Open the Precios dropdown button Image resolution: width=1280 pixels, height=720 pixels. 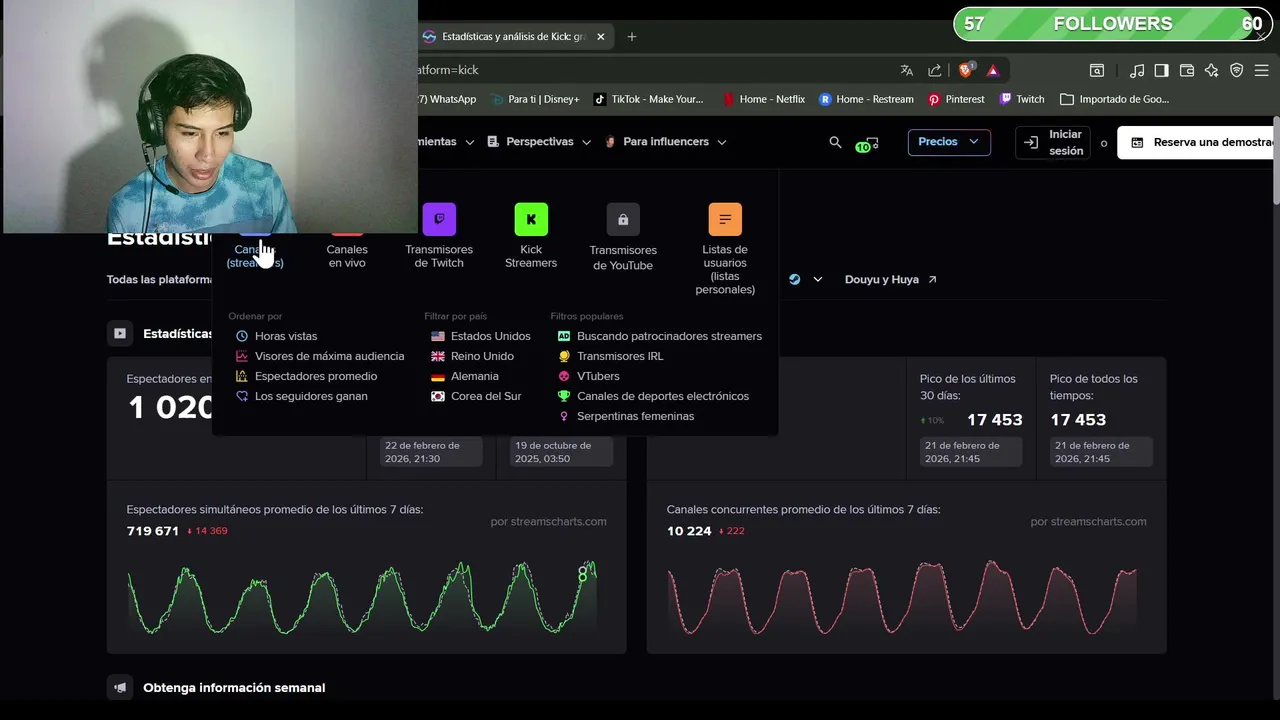pyautogui.click(x=949, y=142)
